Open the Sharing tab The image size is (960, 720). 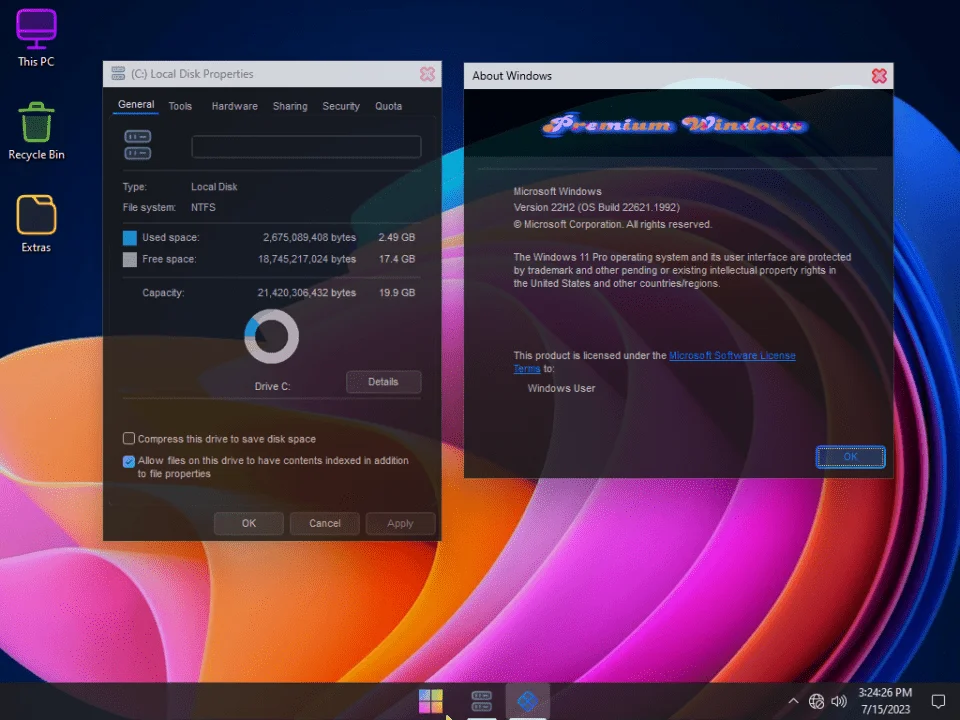(x=290, y=106)
